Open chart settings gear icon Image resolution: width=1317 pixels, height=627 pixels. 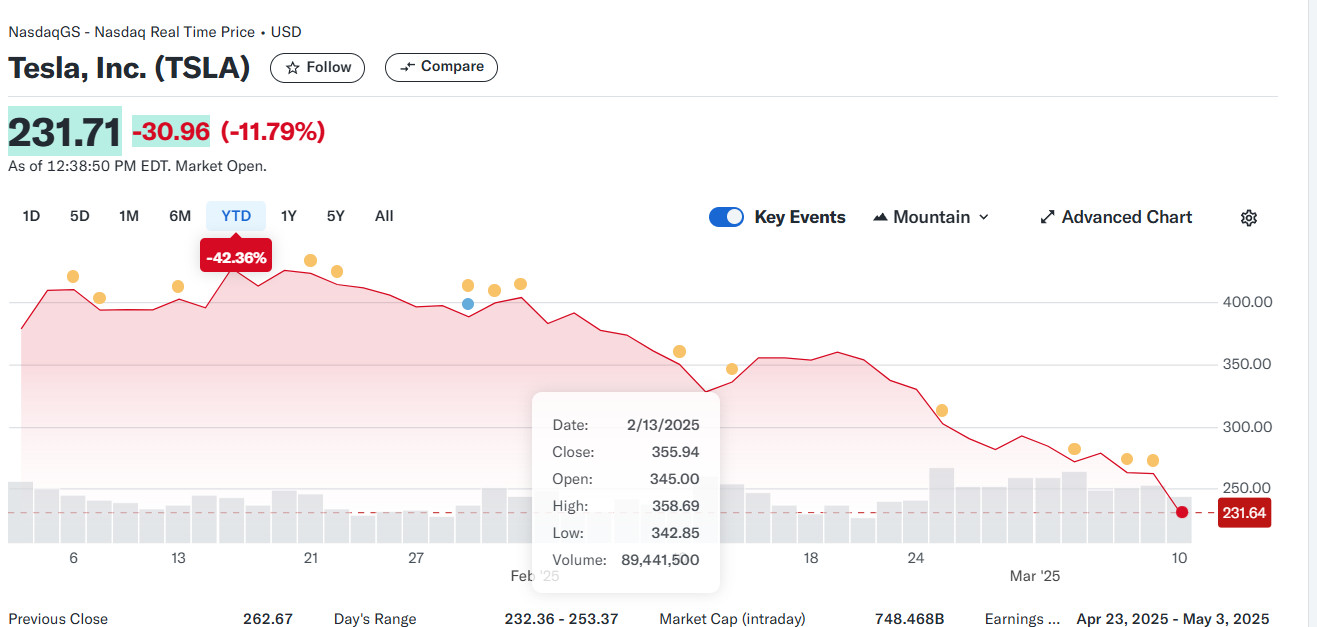pyautogui.click(x=1248, y=217)
